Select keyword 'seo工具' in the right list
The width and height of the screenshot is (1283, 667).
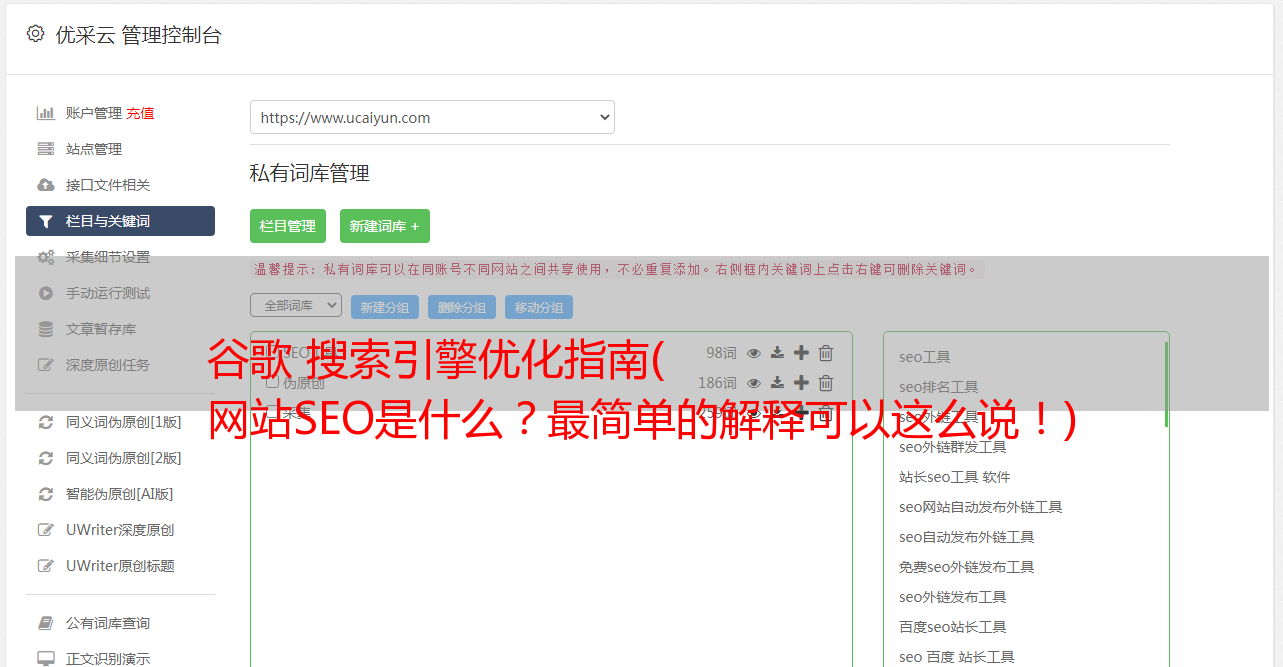tap(925, 357)
